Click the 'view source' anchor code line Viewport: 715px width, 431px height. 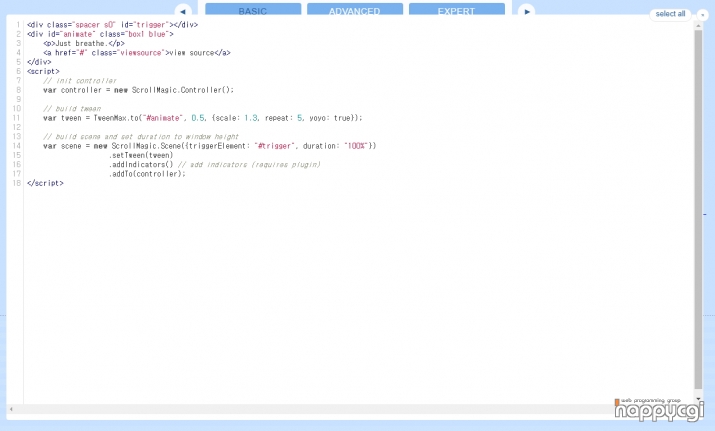(x=137, y=53)
